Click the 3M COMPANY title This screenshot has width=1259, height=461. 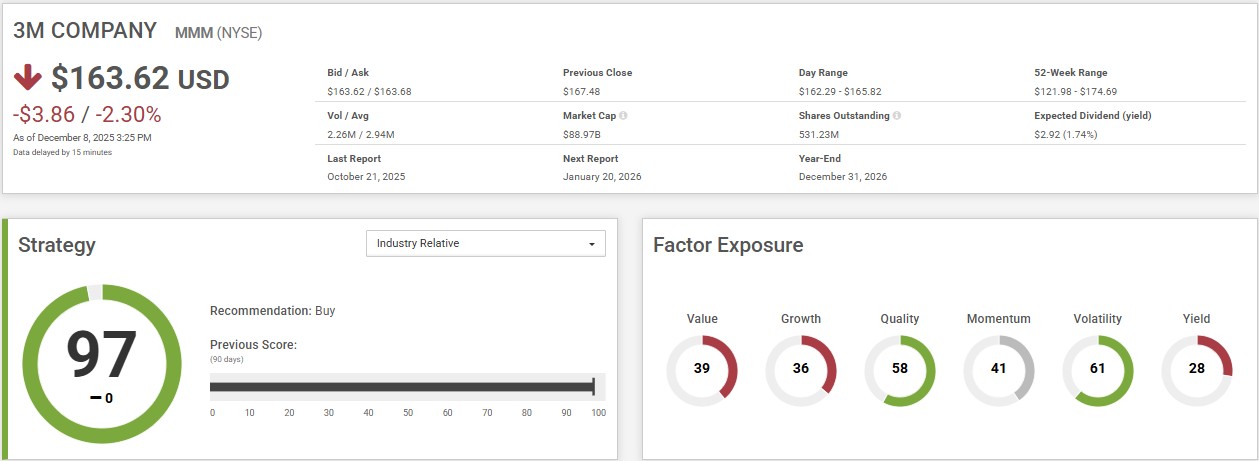coord(85,31)
